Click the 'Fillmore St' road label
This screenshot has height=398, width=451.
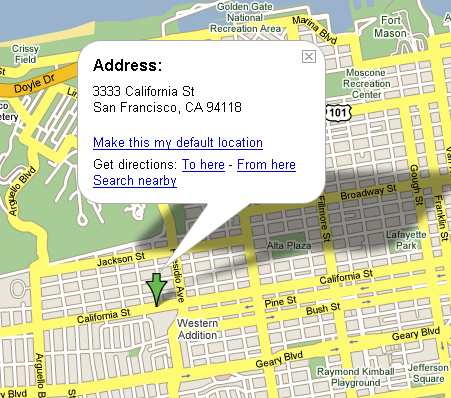point(324,219)
